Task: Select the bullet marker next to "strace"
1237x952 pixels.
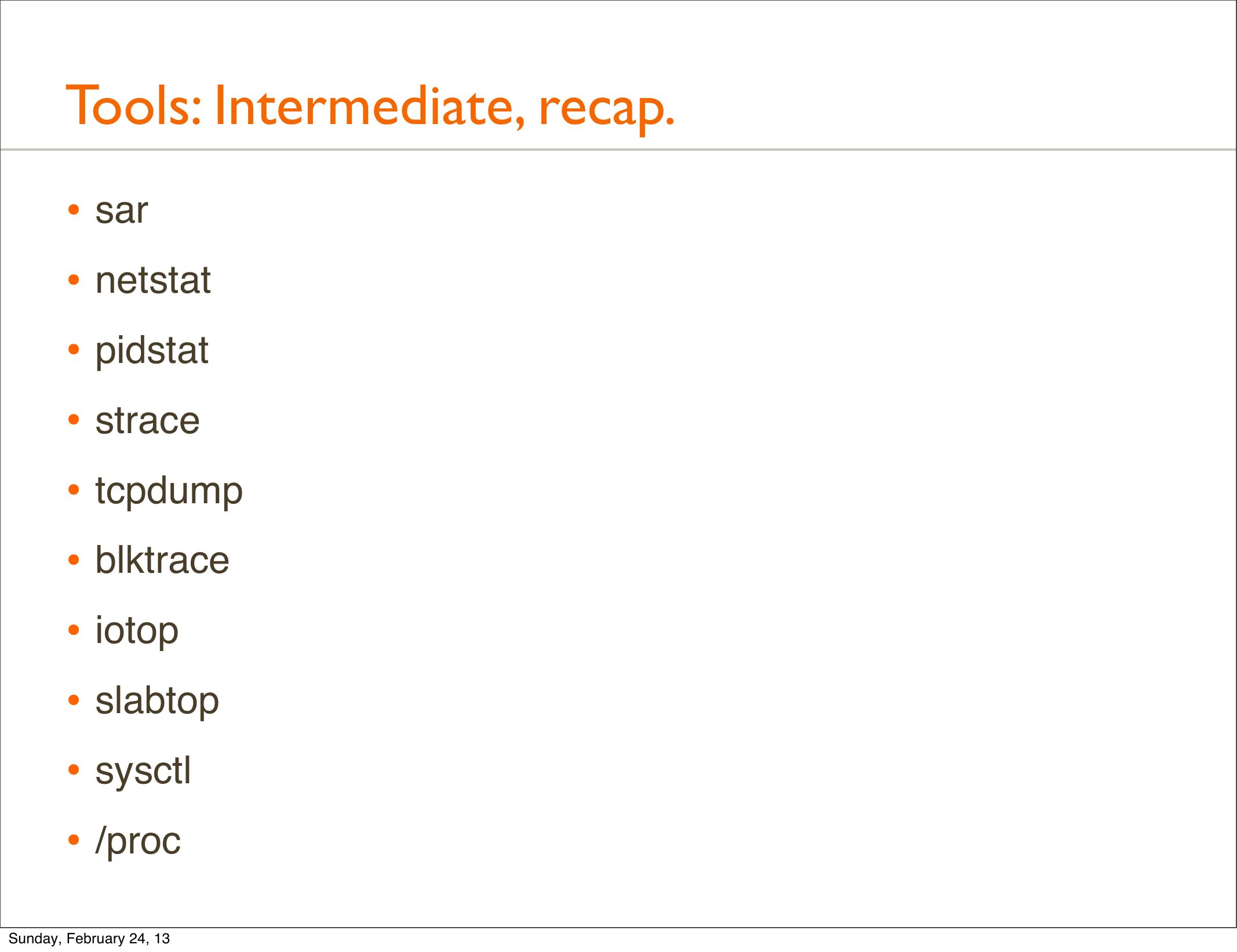Action: (74, 420)
